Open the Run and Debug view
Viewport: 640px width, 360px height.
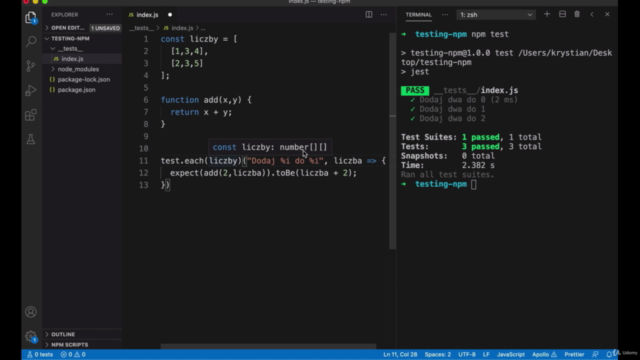click(31, 90)
